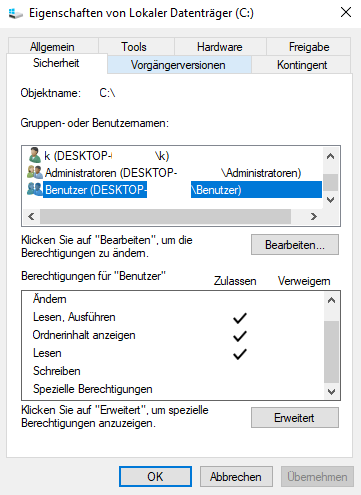This screenshot has width=361, height=495.
Task: Switch to the Allgemein tab
Action: [x=52, y=46]
